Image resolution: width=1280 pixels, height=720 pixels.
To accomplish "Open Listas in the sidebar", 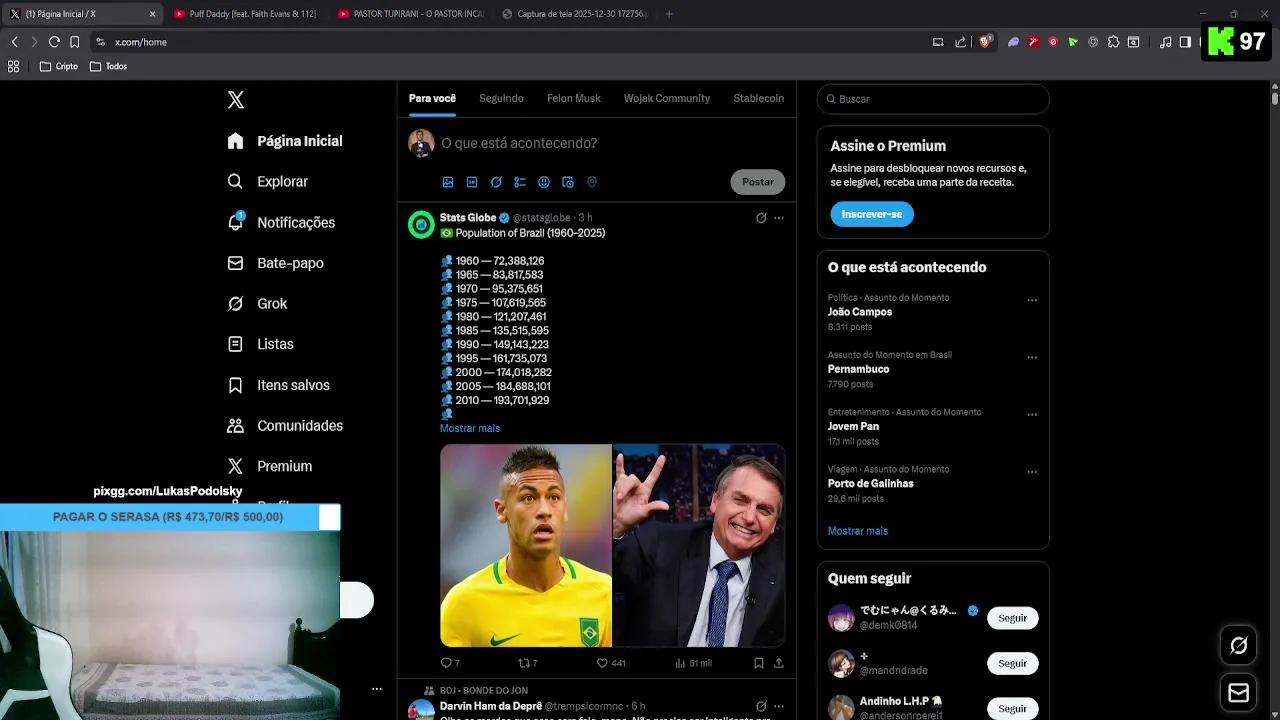I will click(x=260, y=344).
